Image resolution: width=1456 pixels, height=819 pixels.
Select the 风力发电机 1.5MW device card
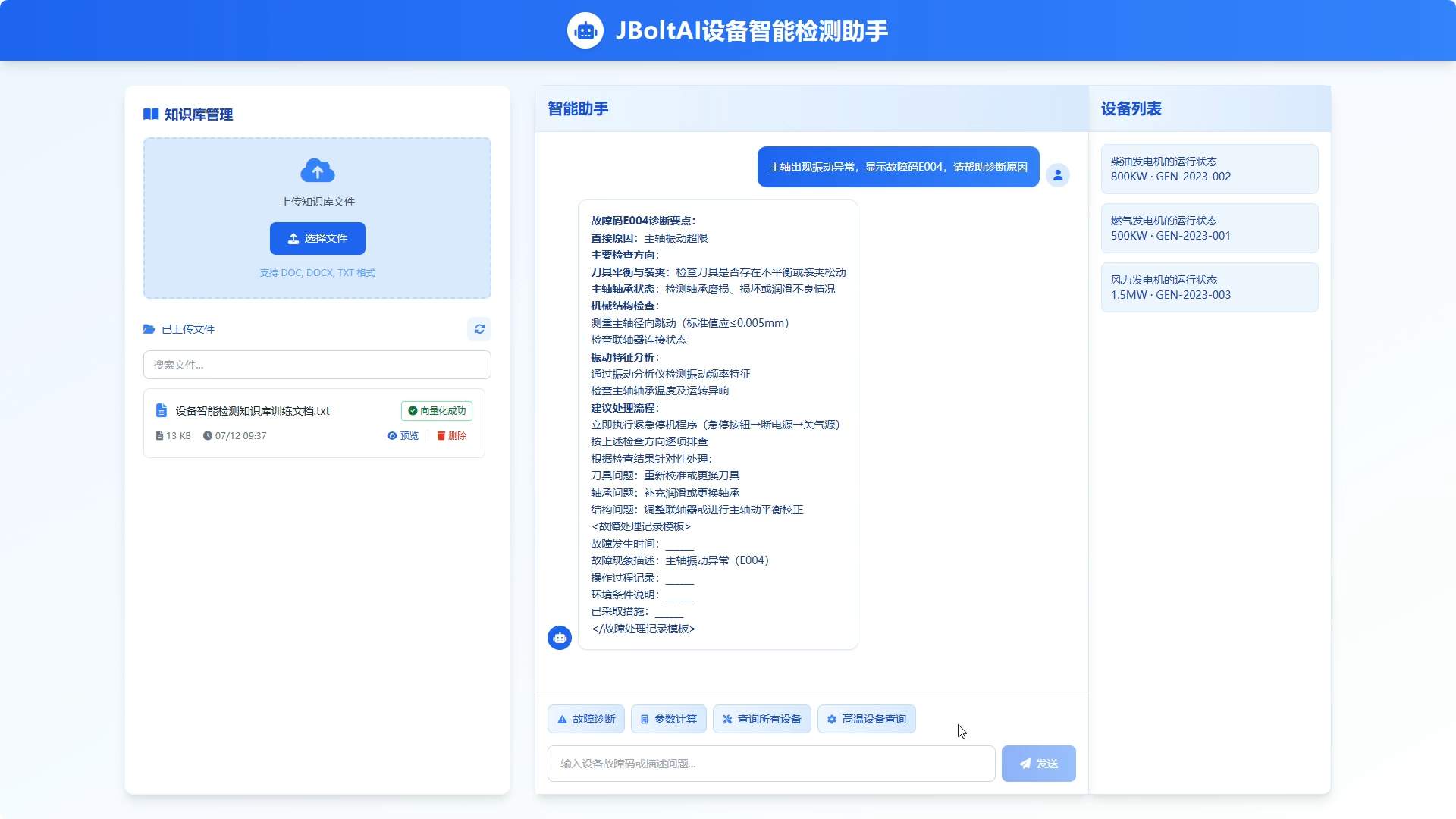(x=1210, y=287)
